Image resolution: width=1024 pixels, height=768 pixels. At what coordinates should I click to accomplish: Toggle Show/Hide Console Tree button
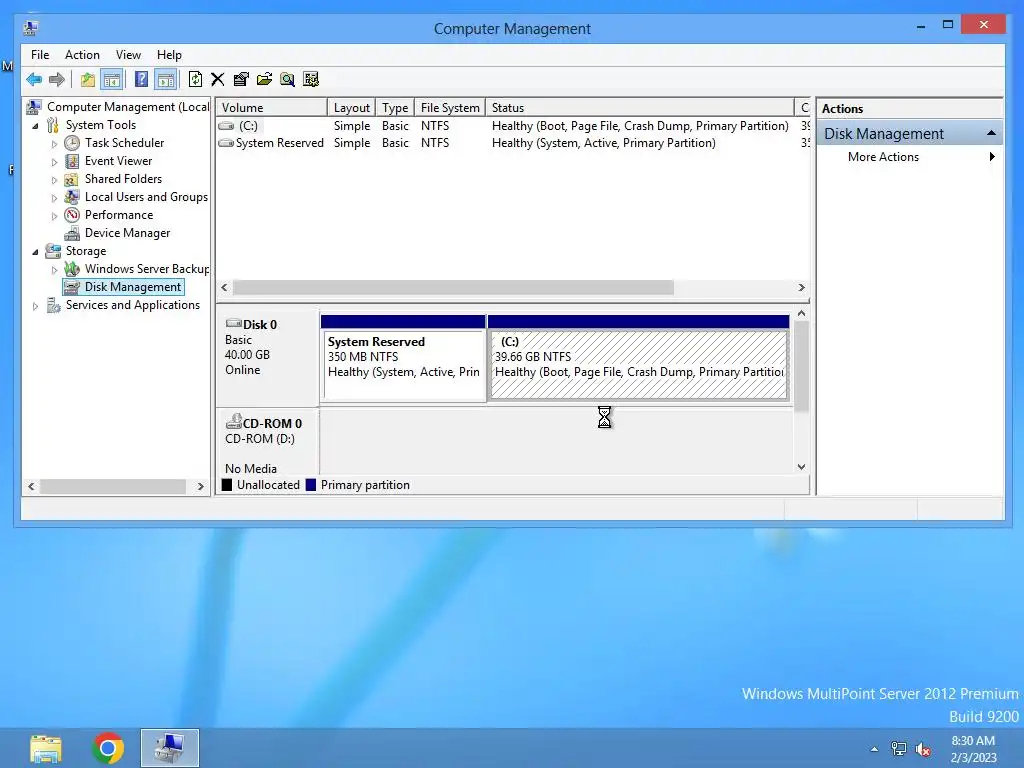click(x=112, y=80)
